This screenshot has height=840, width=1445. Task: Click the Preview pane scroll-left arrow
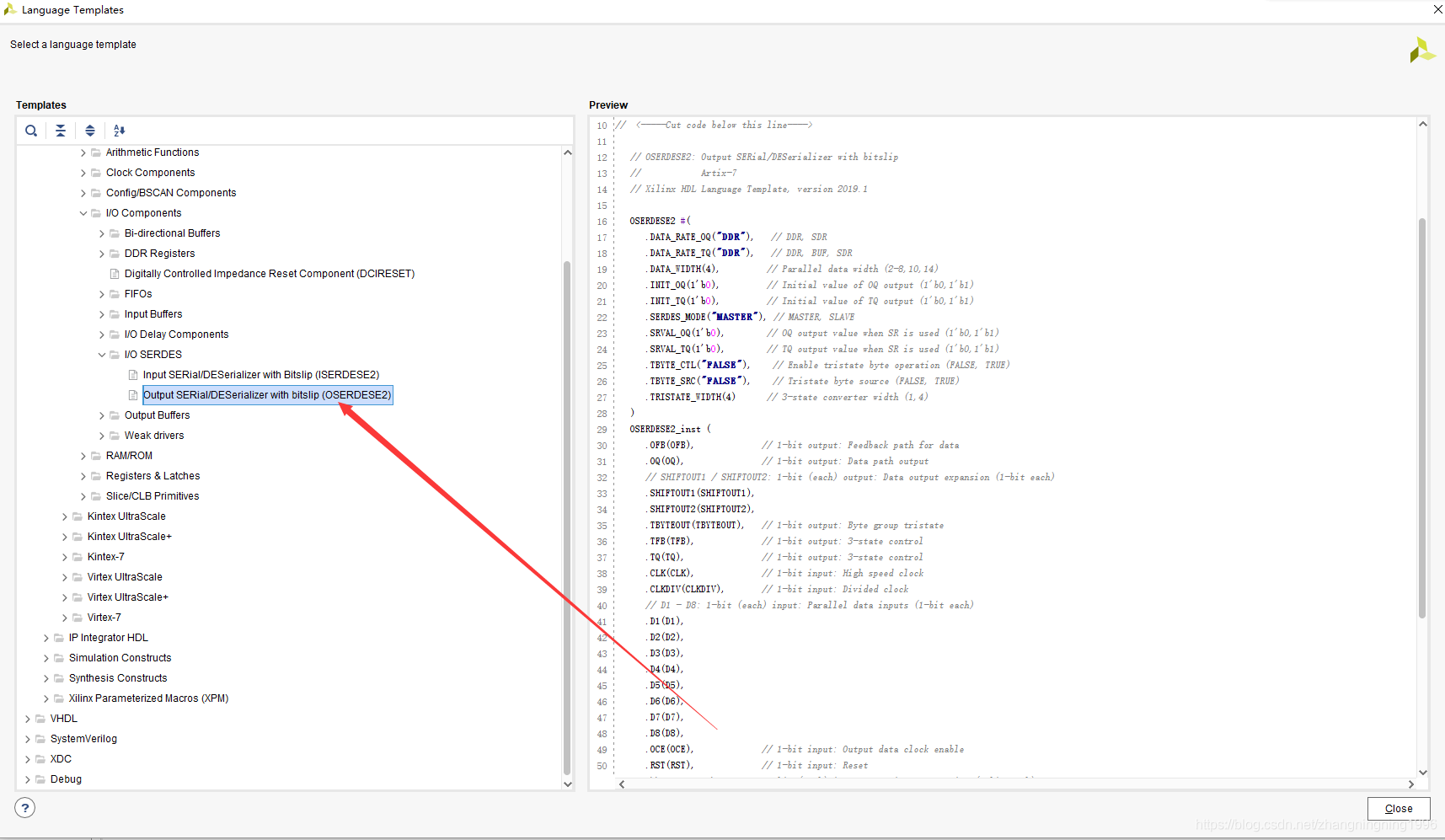(622, 784)
